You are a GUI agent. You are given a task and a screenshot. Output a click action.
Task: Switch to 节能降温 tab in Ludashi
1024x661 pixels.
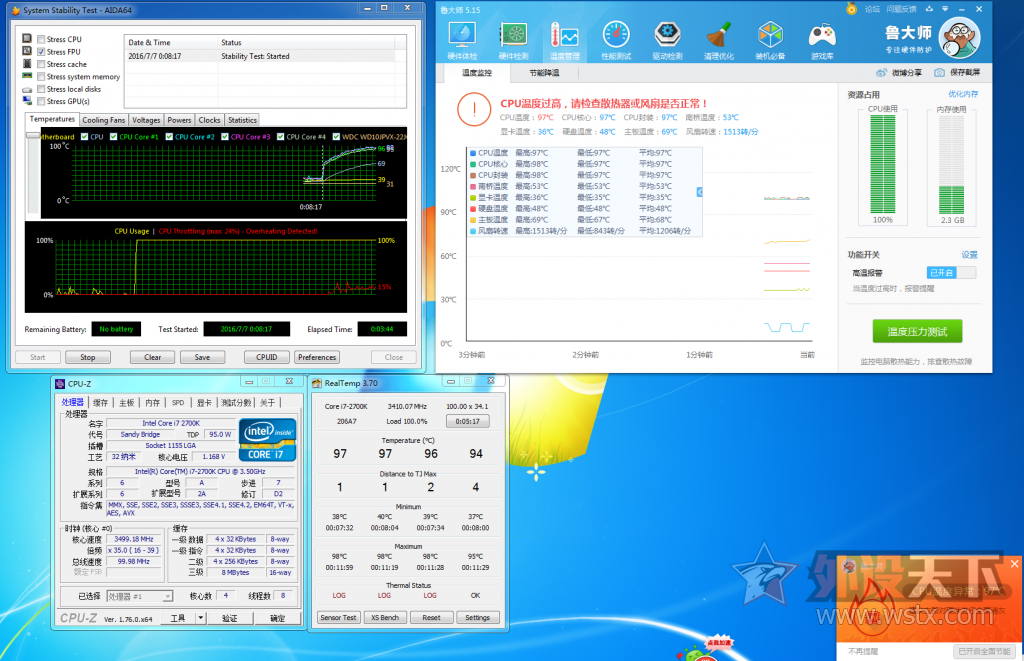pyautogui.click(x=544, y=73)
